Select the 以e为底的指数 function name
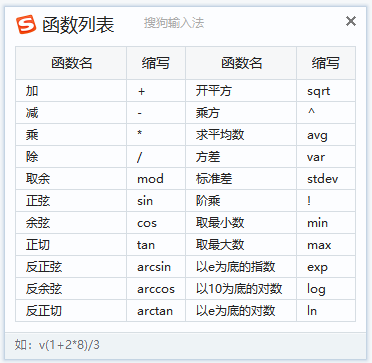 (x=235, y=267)
